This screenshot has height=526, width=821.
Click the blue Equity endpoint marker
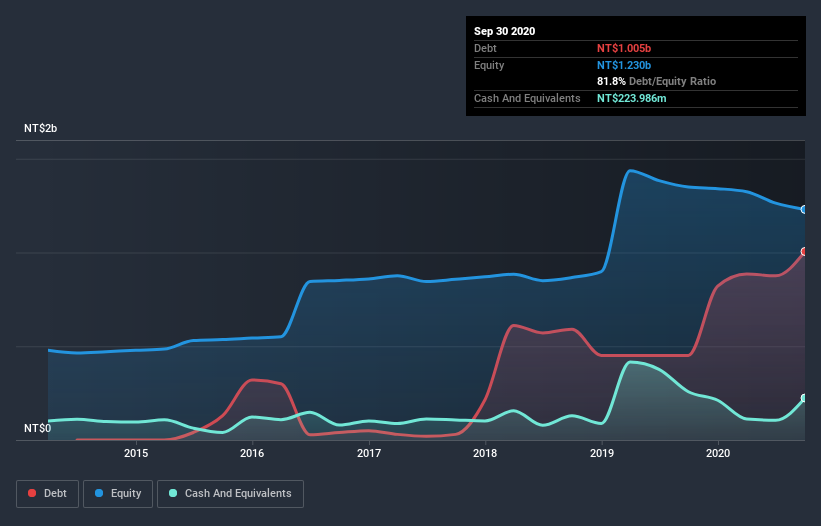[x=804, y=209]
